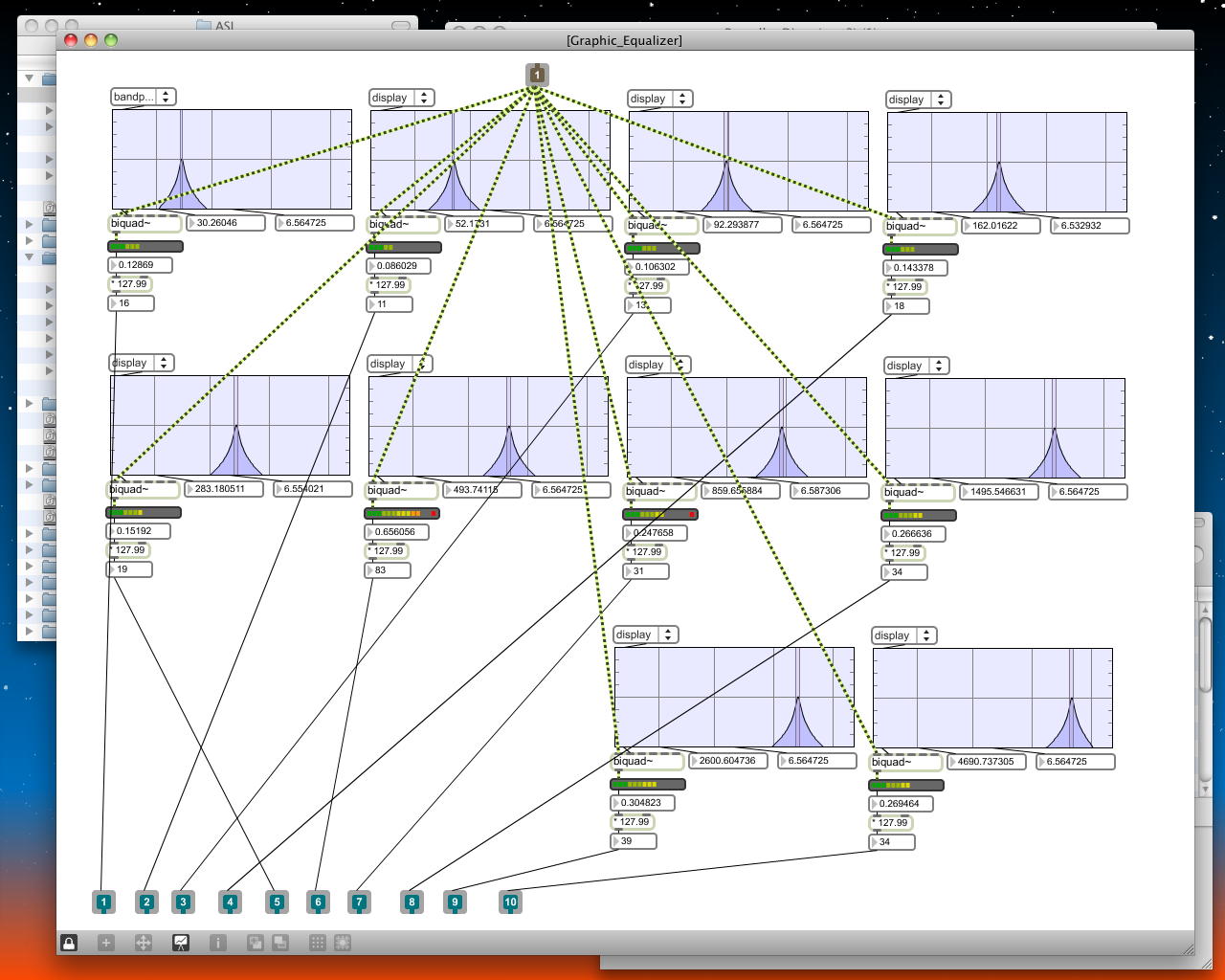Image resolution: width=1225 pixels, height=980 pixels.
Task: Click the 127.99 multiply object above 83
Action: [388, 551]
